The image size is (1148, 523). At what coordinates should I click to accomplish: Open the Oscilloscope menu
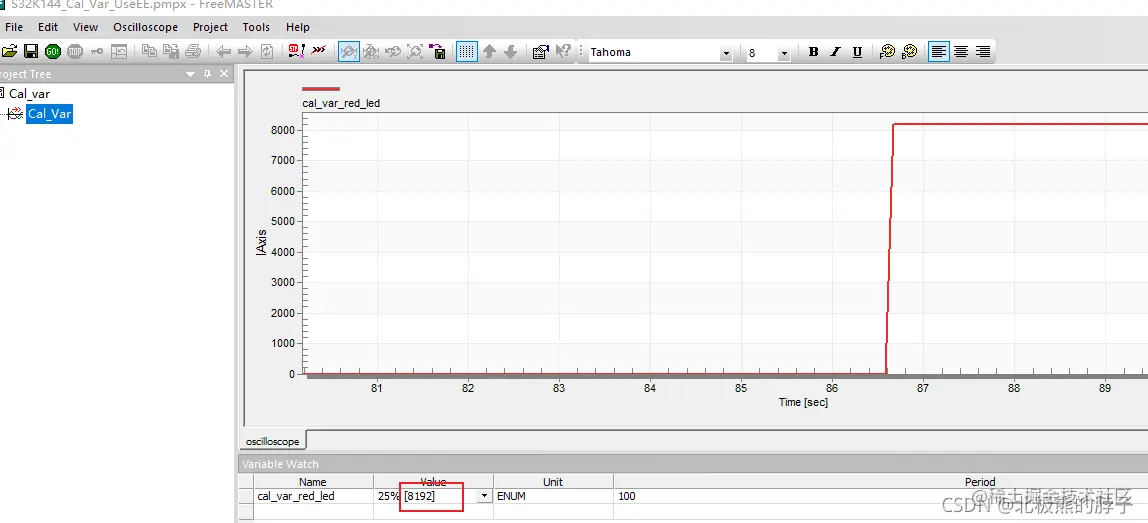146,27
